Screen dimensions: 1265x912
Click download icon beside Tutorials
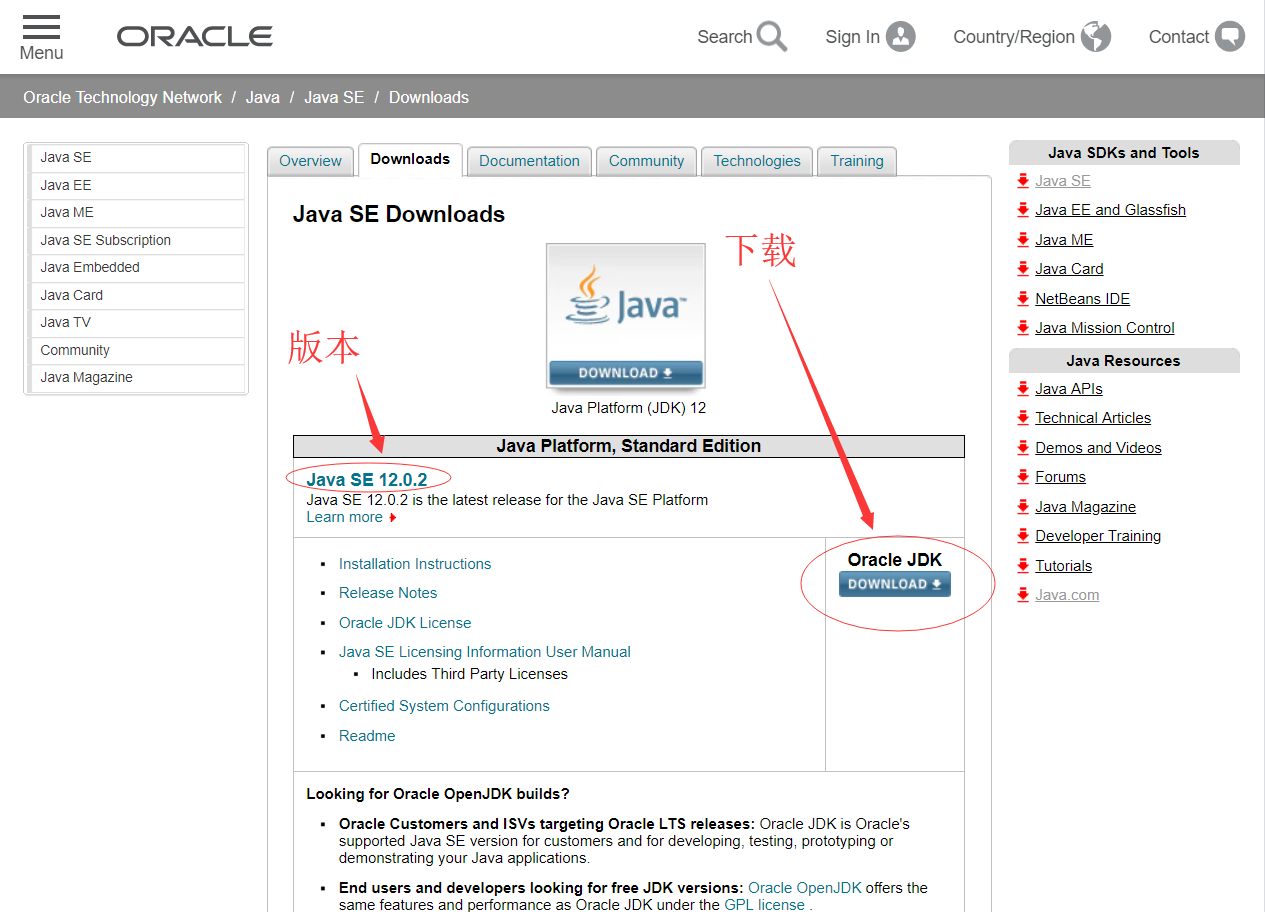[x=1023, y=566]
